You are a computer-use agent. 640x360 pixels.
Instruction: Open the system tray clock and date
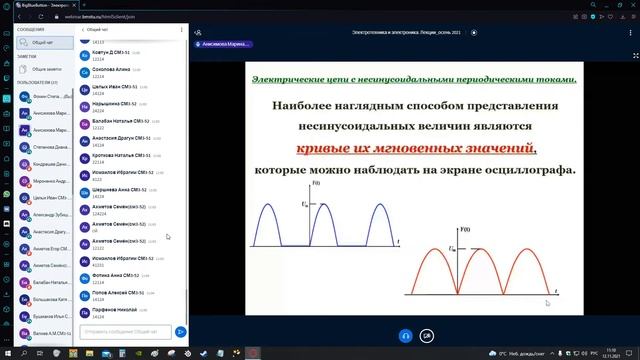pyautogui.click(x=611, y=353)
